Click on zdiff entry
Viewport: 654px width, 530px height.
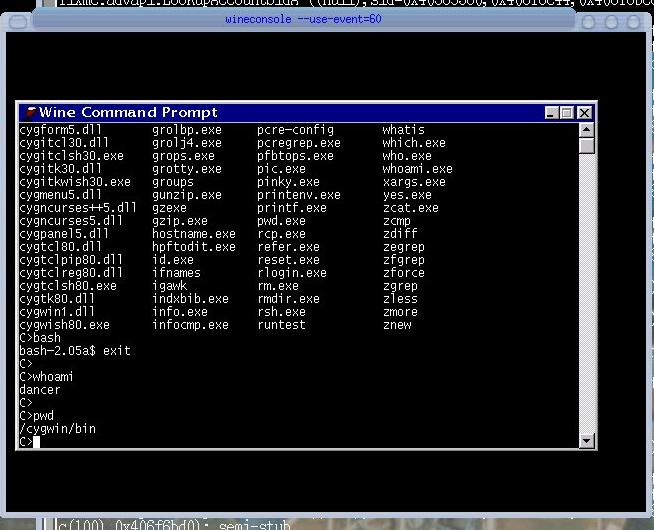[x=400, y=234]
